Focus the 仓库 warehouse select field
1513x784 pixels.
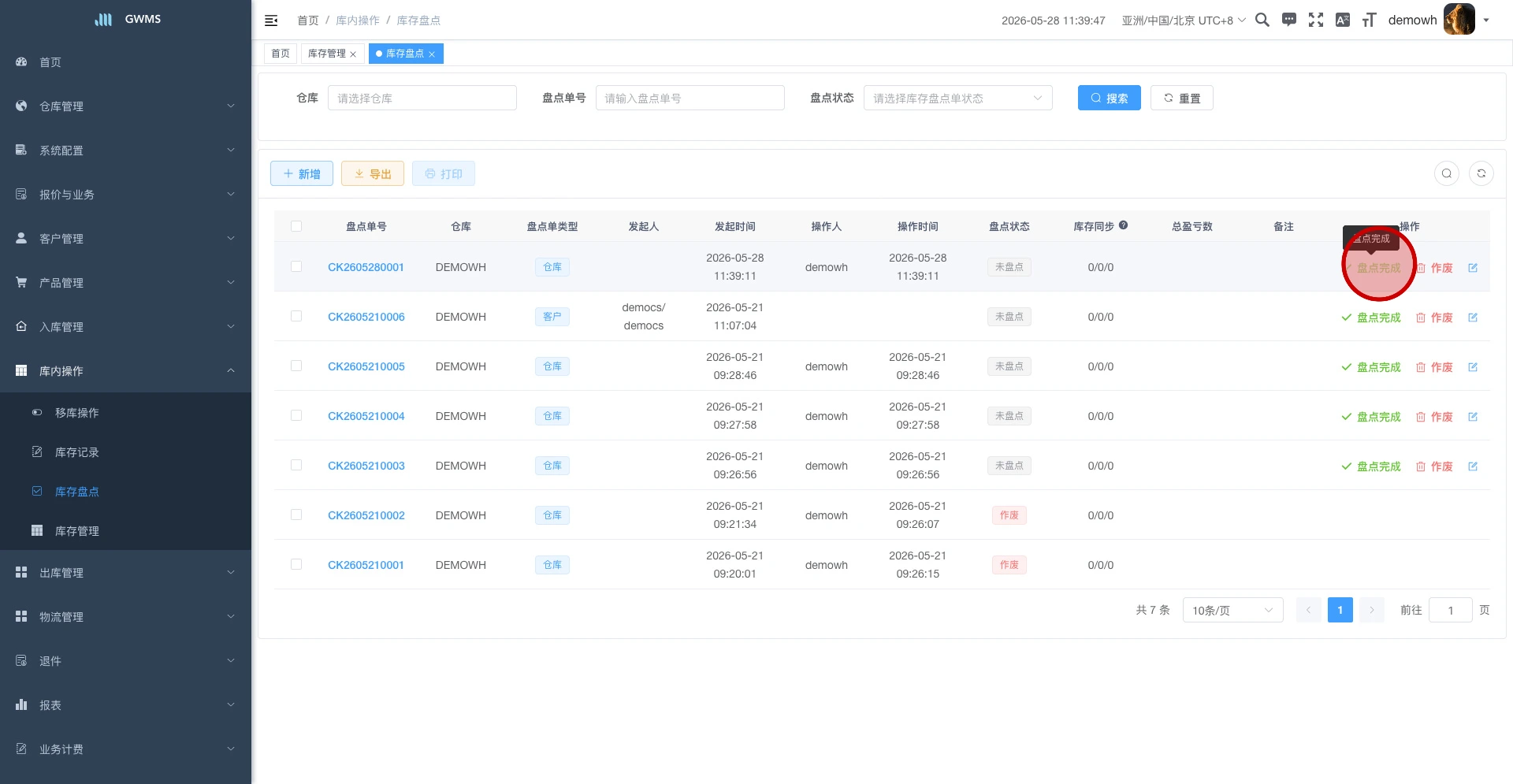coord(422,98)
